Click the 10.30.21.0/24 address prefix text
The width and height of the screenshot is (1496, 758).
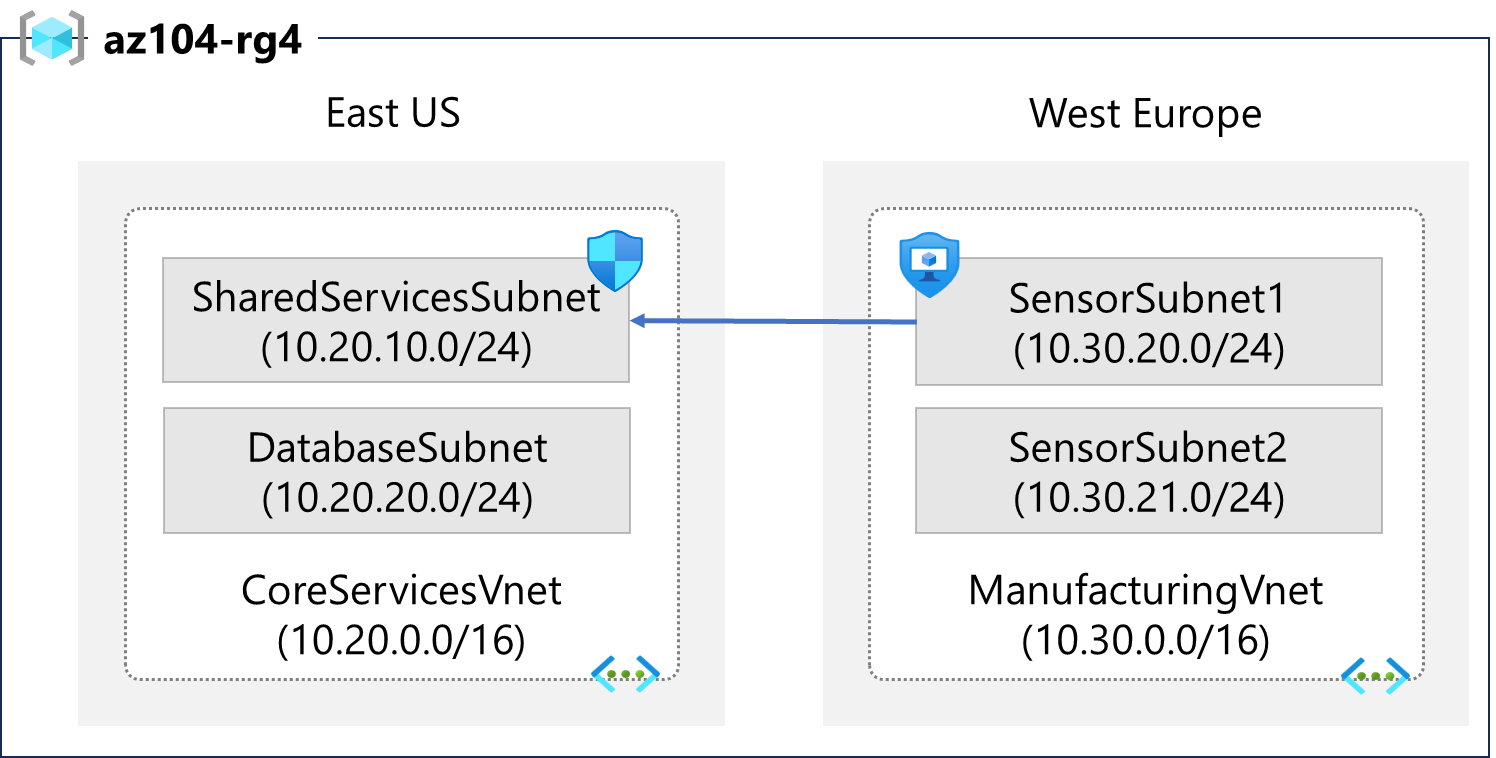click(1148, 498)
